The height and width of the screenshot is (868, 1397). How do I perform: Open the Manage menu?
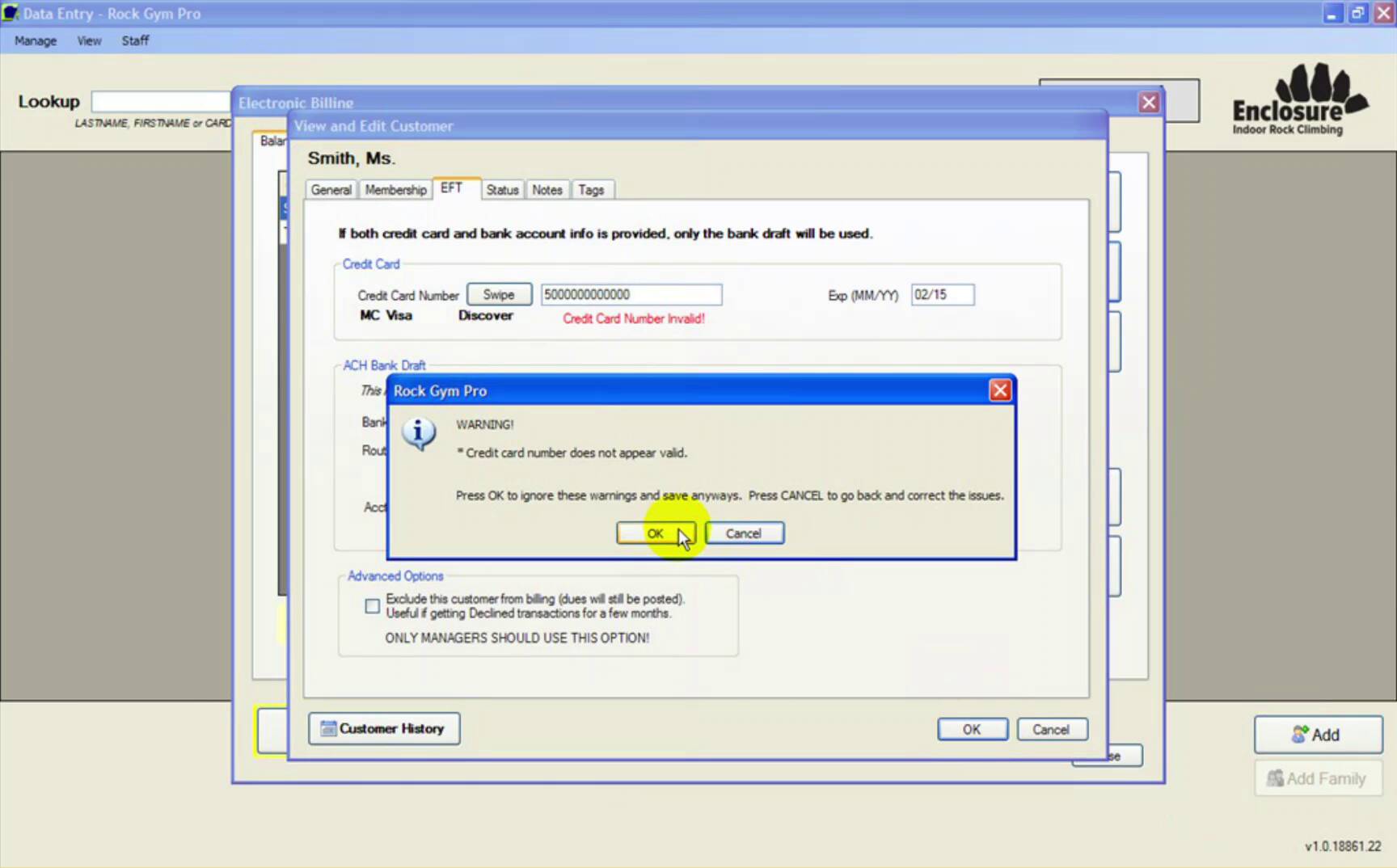point(36,40)
